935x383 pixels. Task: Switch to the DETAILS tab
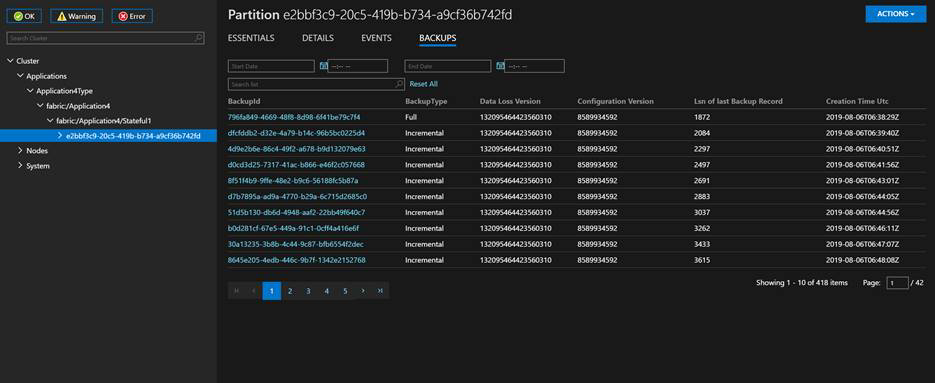(x=318, y=38)
